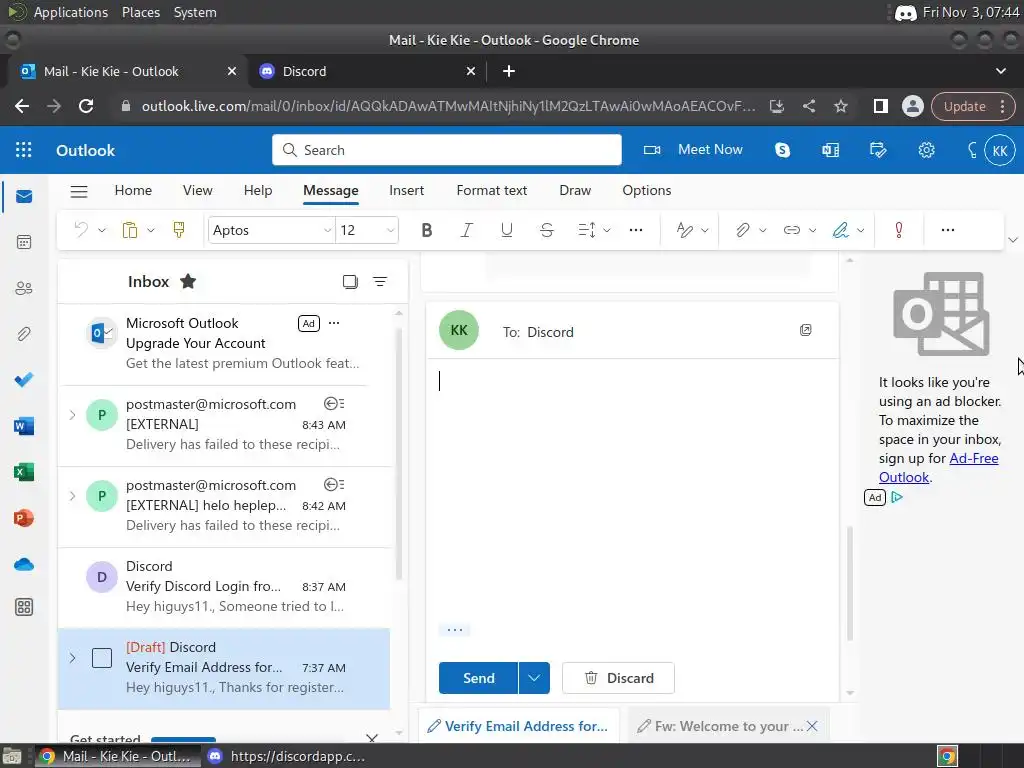Open the Filter icon in Inbox header
The width and height of the screenshot is (1024, 768).
click(379, 281)
